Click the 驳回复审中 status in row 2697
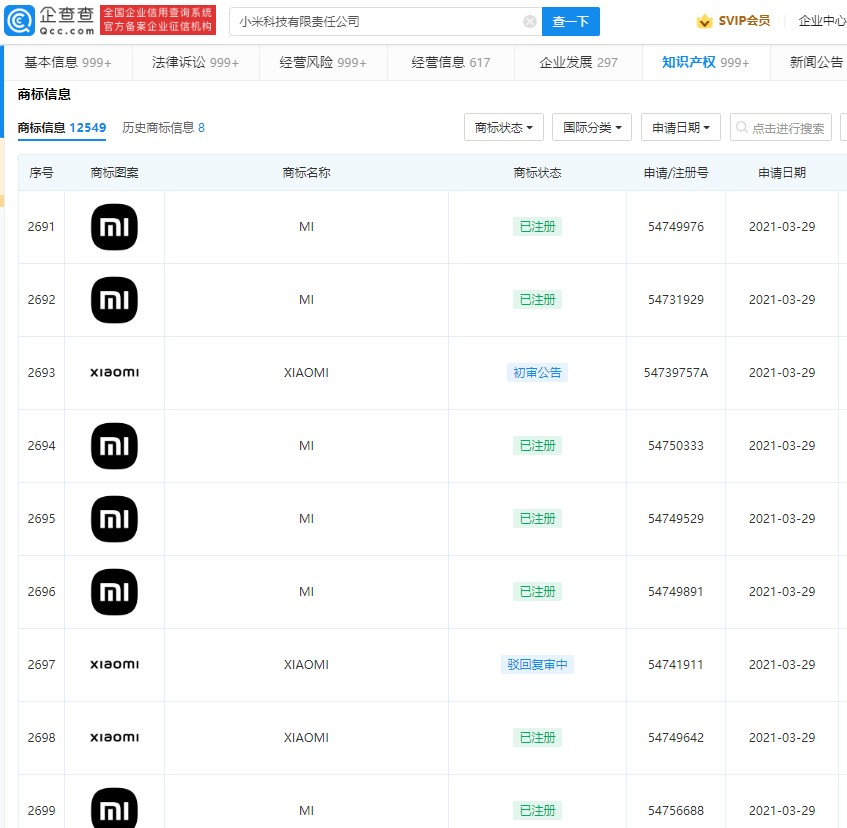The width and height of the screenshot is (847, 828). tap(537, 664)
